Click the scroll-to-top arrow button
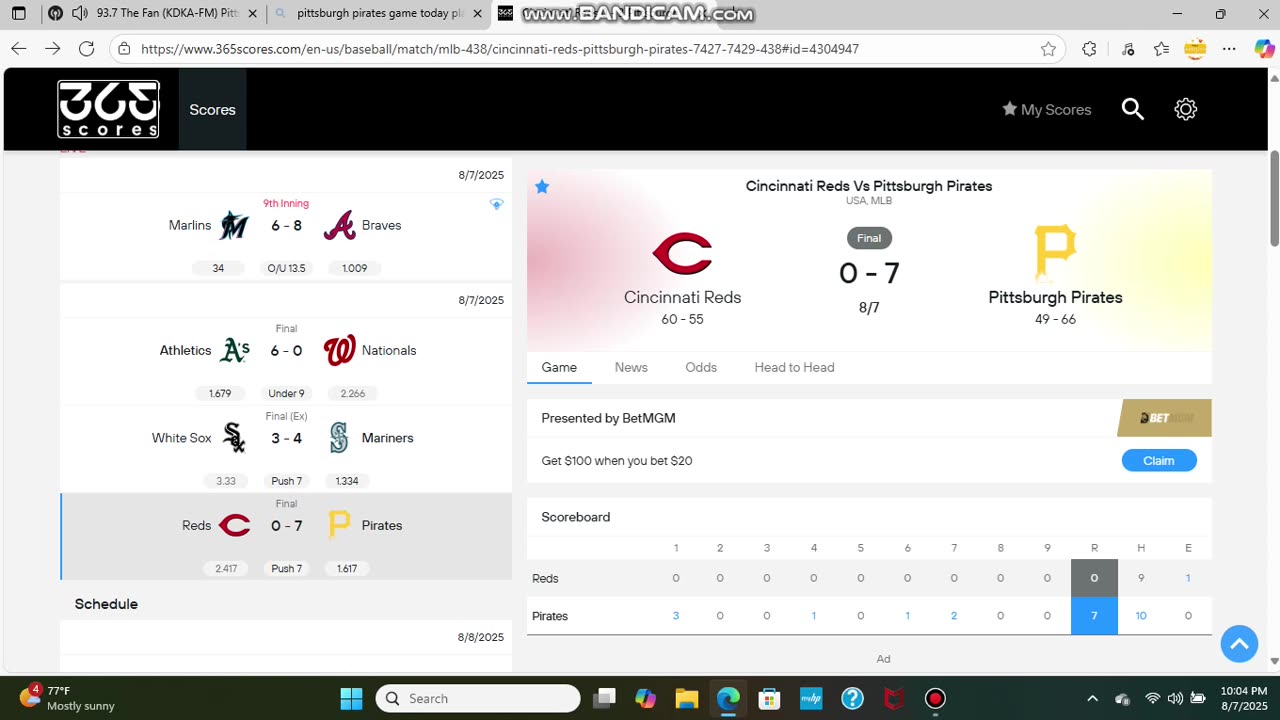The image size is (1280, 720). 1239,644
